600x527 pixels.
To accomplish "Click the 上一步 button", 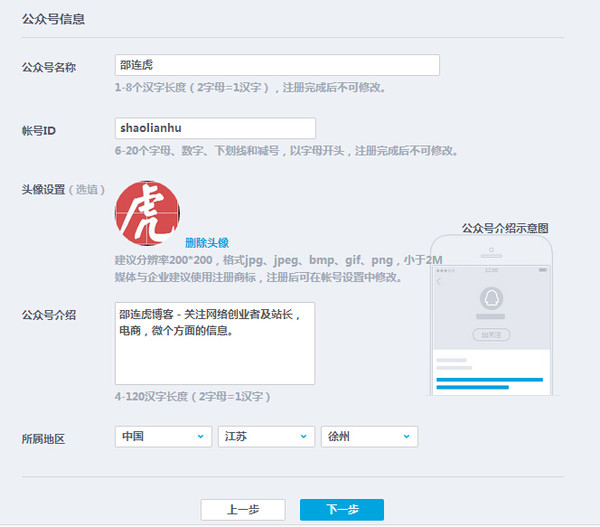I will (243, 510).
